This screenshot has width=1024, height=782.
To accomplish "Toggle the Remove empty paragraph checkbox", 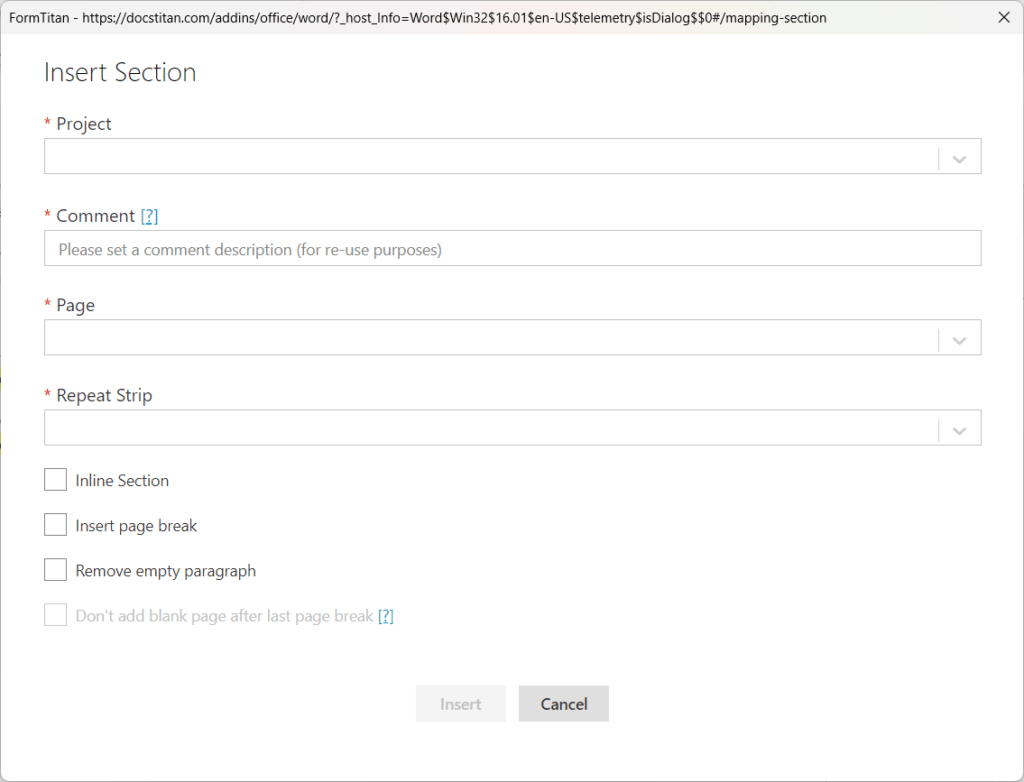I will click(x=55, y=570).
